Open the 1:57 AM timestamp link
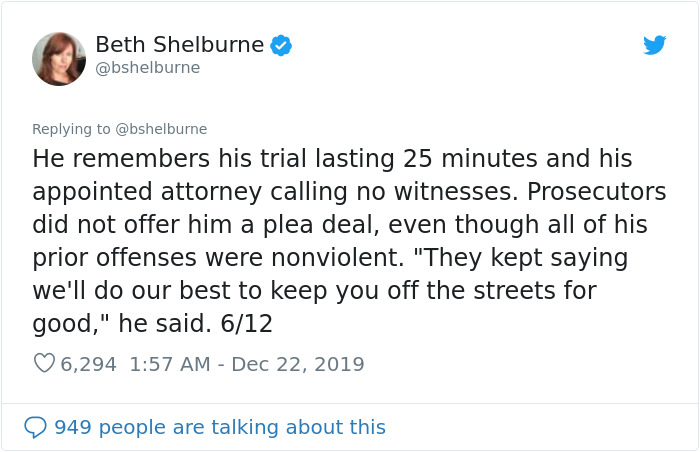The width and height of the screenshot is (700, 452). pyautogui.click(x=170, y=364)
